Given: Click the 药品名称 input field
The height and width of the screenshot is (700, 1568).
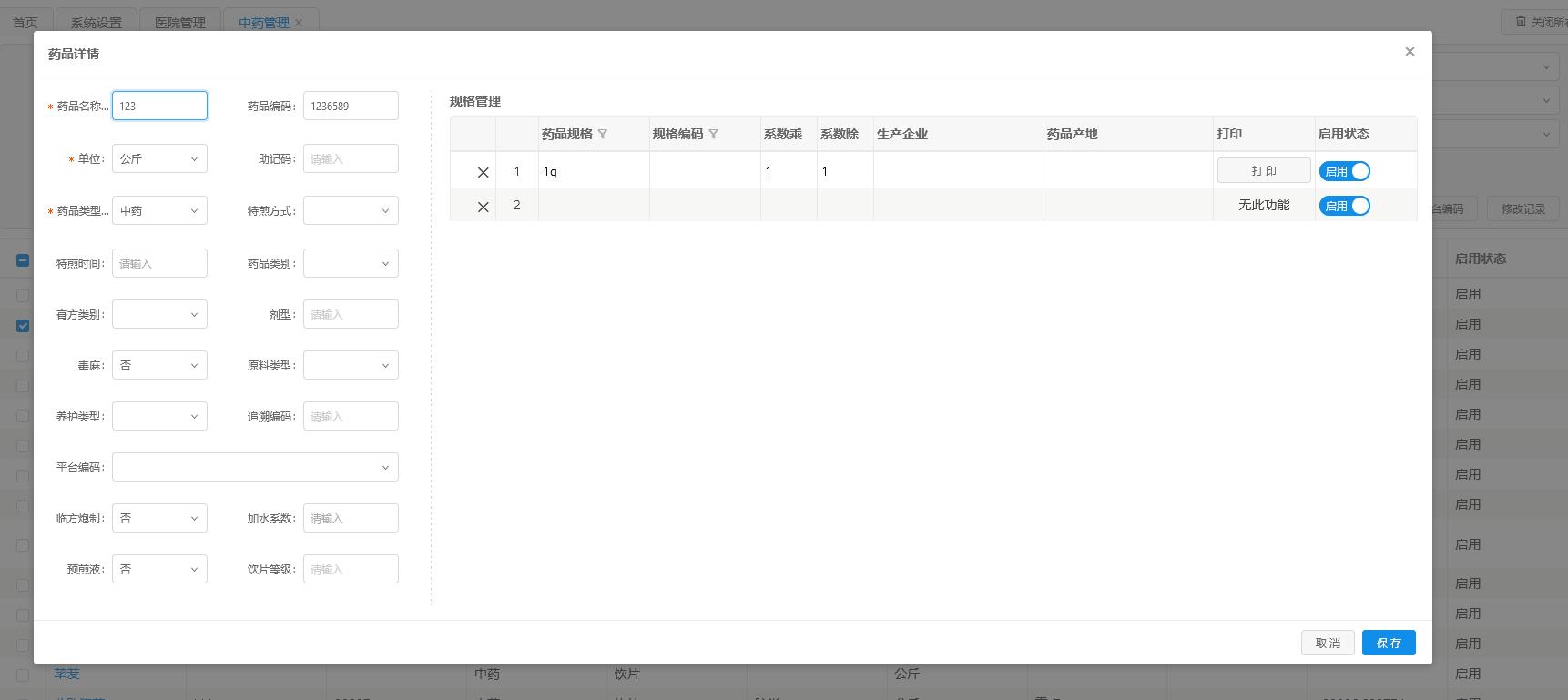Looking at the screenshot, I should [159, 106].
